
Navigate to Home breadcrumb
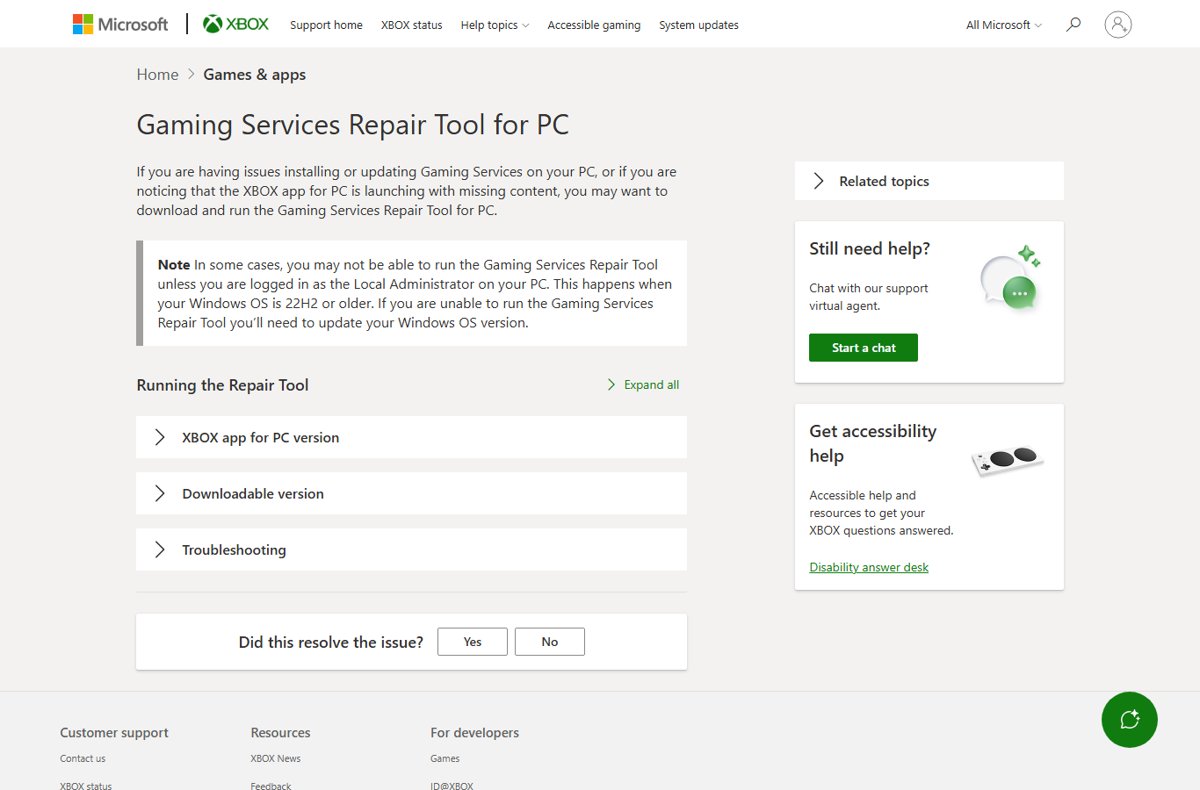point(157,74)
